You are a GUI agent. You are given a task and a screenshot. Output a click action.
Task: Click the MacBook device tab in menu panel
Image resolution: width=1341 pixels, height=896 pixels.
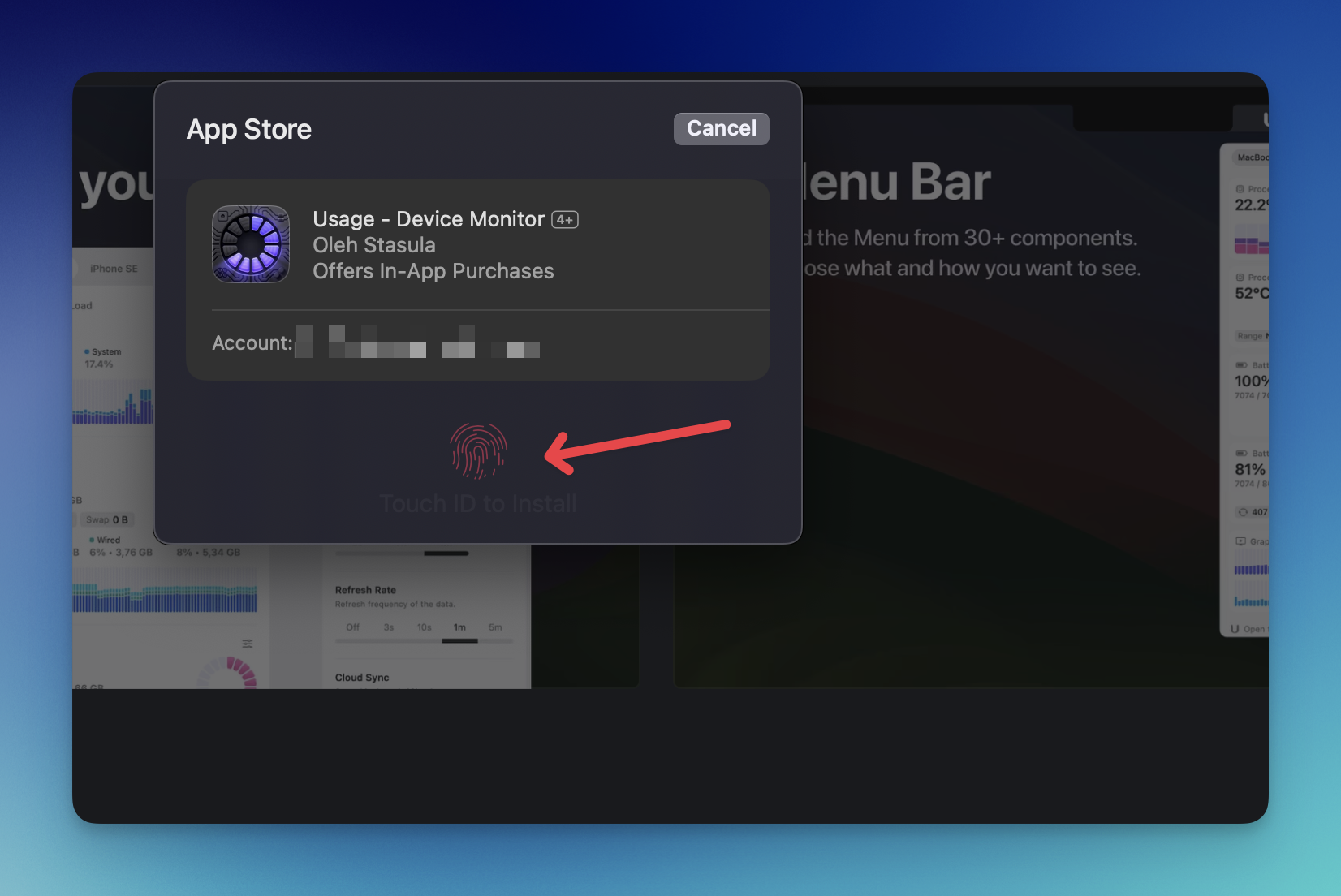(1251, 157)
